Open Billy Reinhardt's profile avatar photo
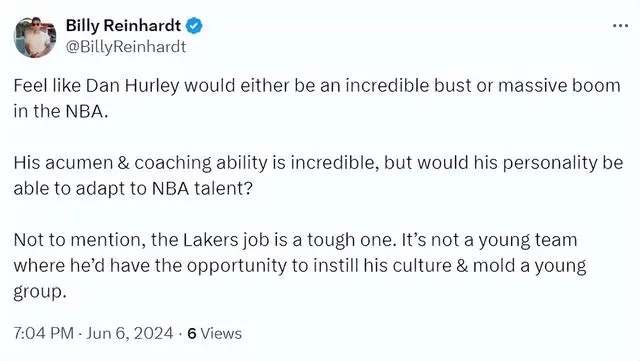 [35, 38]
